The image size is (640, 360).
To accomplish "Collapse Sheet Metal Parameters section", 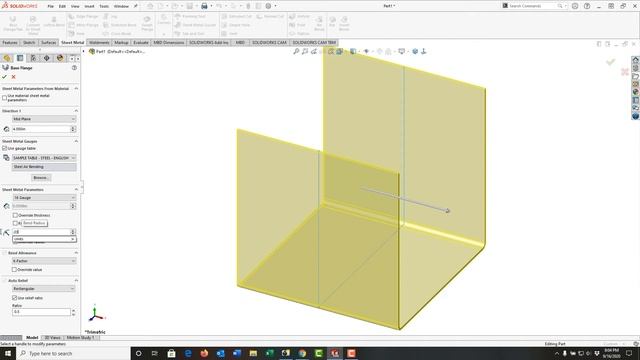I will click(76, 189).
